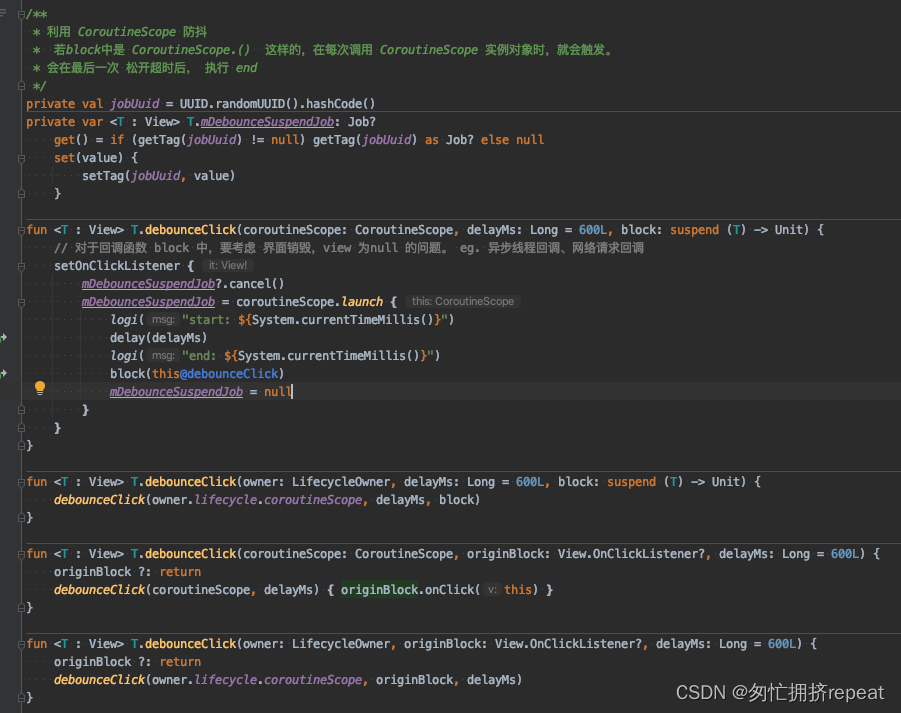Click the 'msg:' hint before "end:" string

(163, 356)
